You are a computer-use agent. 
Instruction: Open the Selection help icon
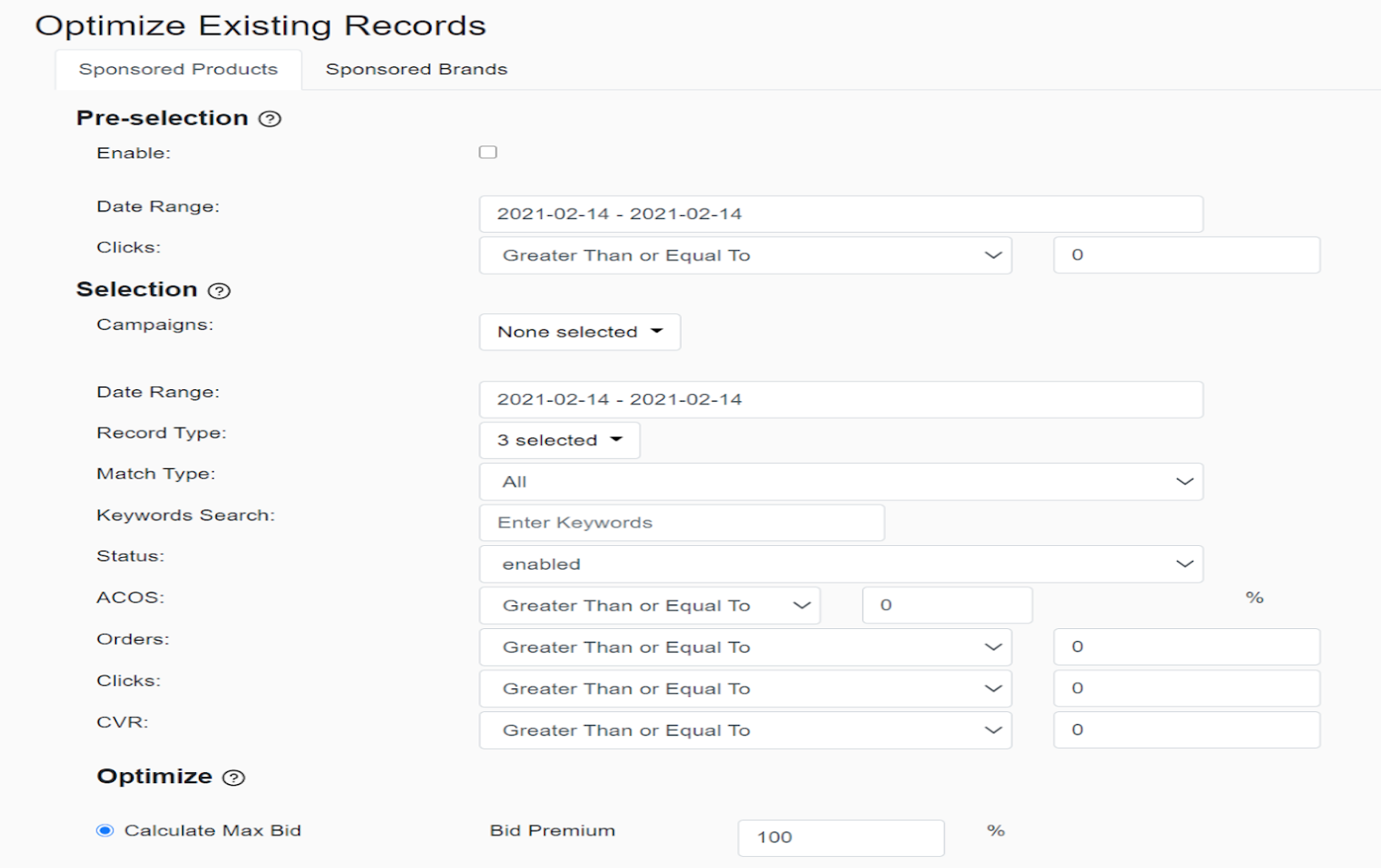click(x=219, y=291)
